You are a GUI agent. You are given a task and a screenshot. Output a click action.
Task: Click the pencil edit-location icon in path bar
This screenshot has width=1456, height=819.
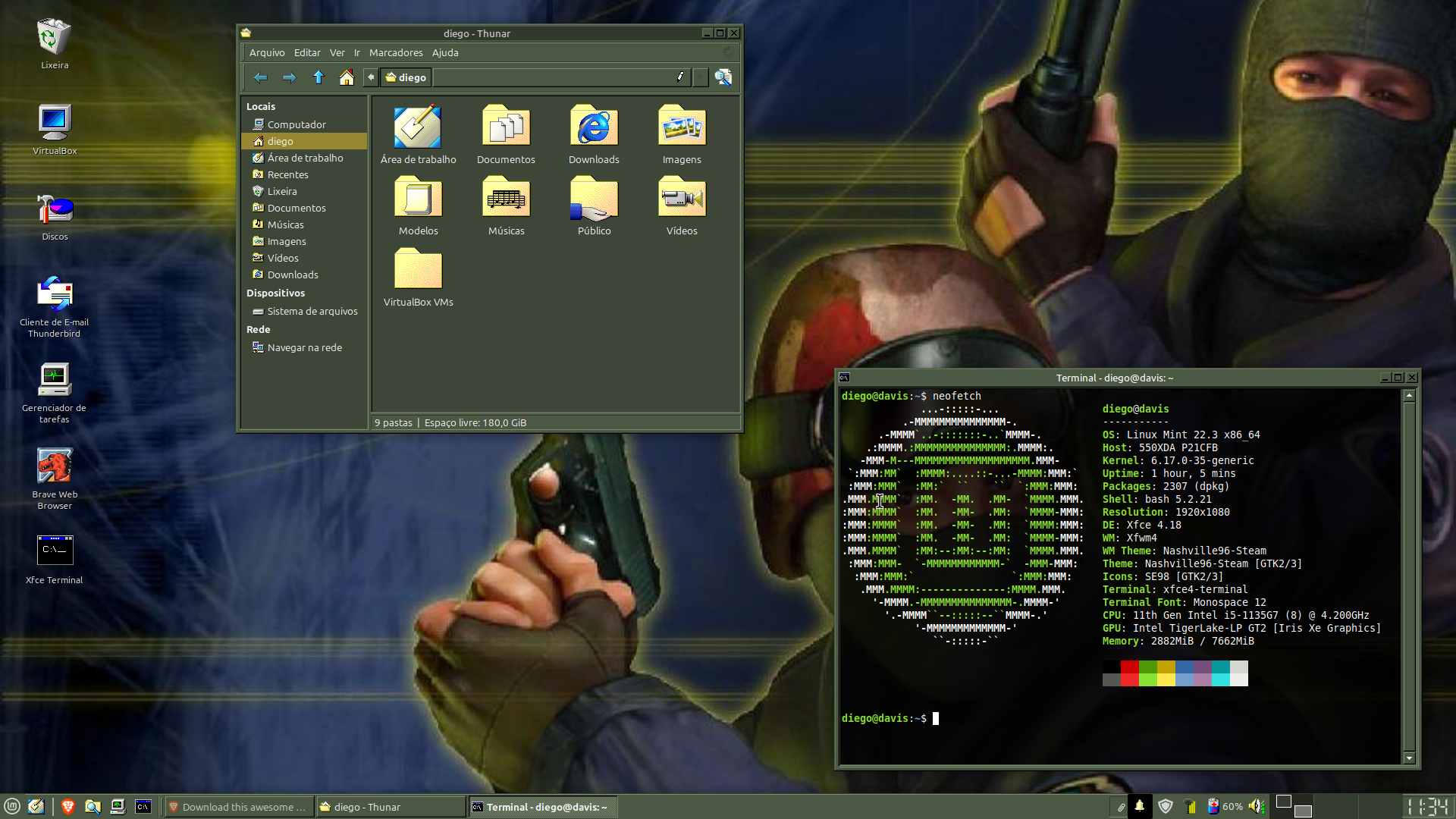[680, 77]
